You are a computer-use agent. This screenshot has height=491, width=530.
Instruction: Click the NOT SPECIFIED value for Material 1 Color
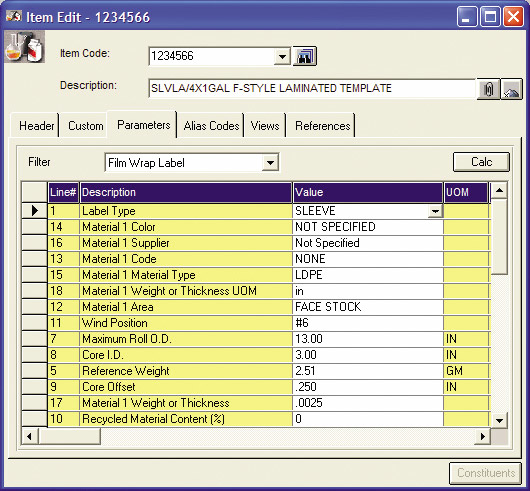tap(368, 227)
